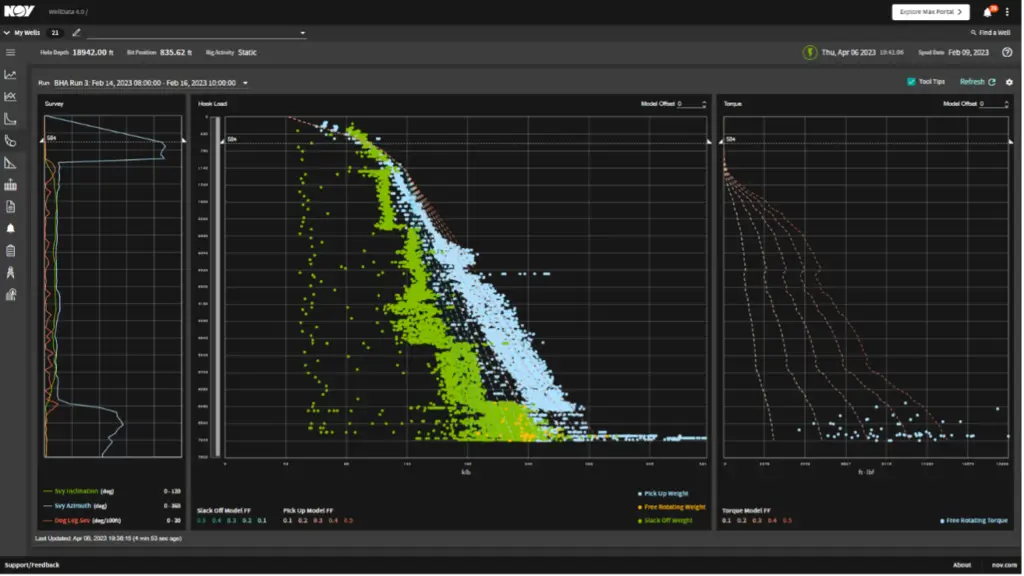Toggle the Free Rotating Weight series in the legend
1024x576 pixels.
[x=672, y=507]
